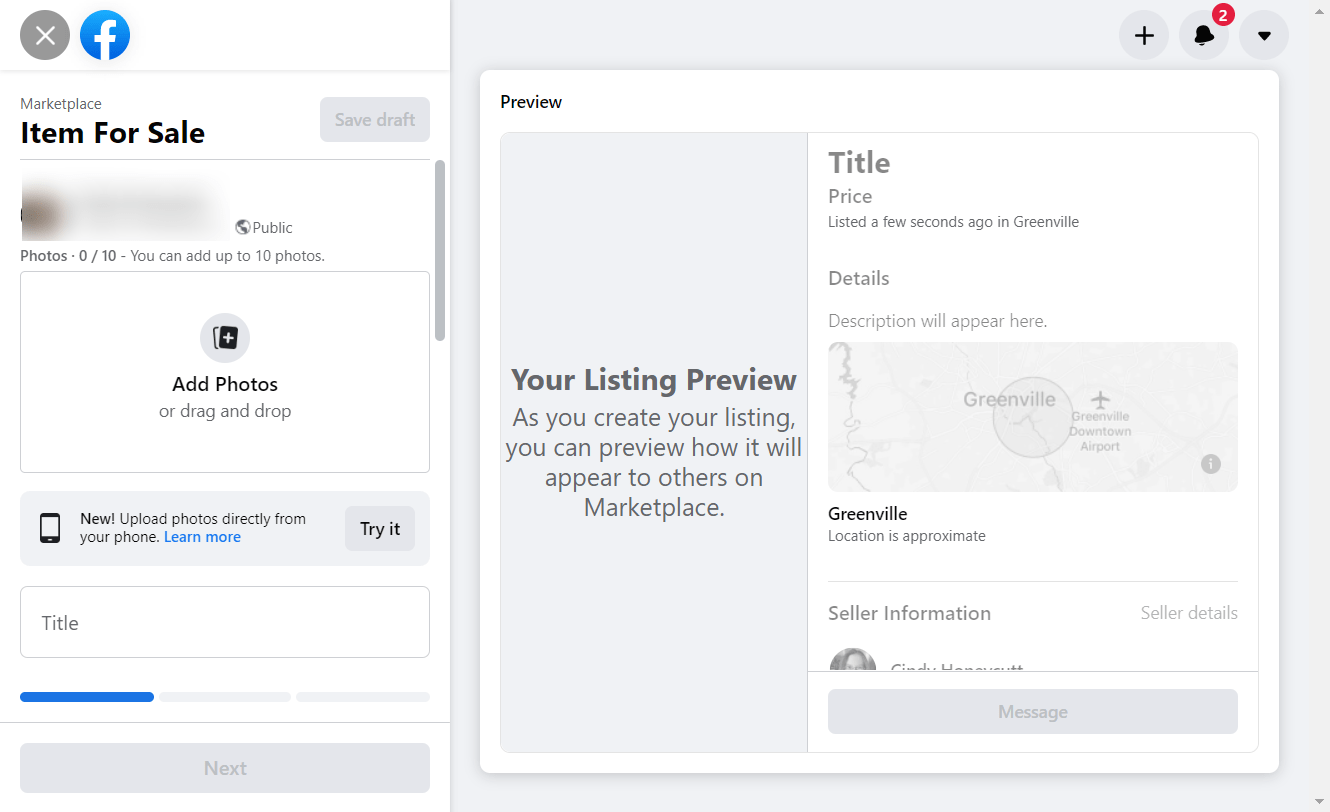The width and height of the screenshot is (1330, 812).
Task: Open notifications from the bell icon
Action: tap(1203, 34)
